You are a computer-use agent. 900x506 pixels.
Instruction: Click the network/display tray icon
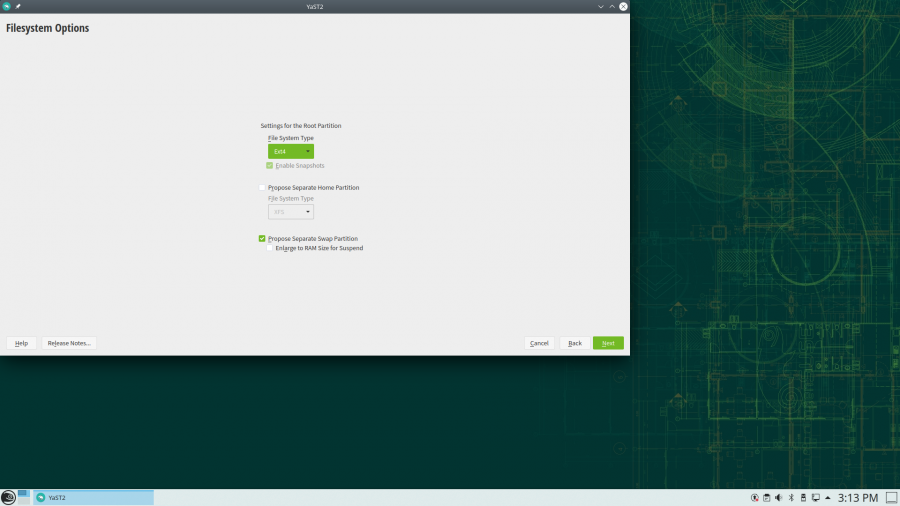pyautogui.click(x=815, y=497)
